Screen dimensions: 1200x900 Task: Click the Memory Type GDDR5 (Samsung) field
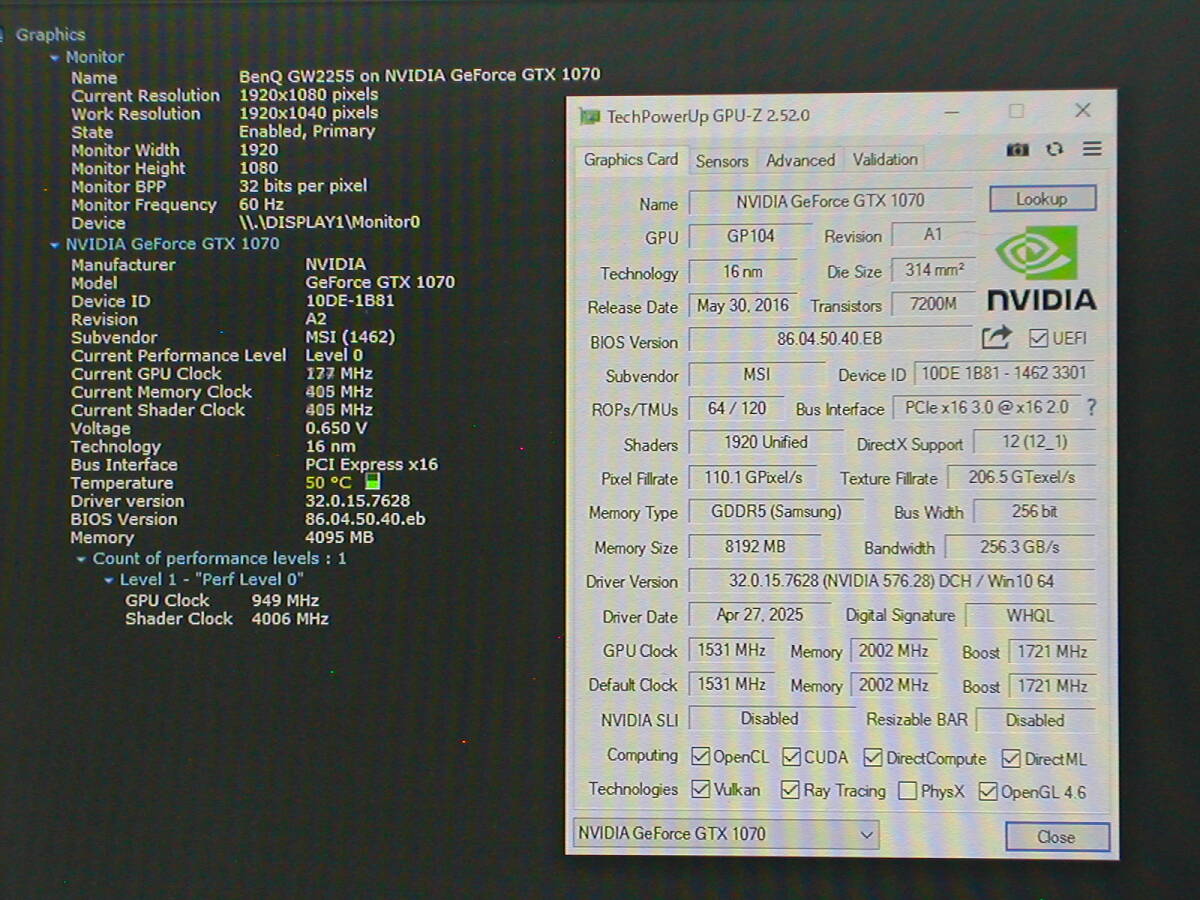pos(776,511)
